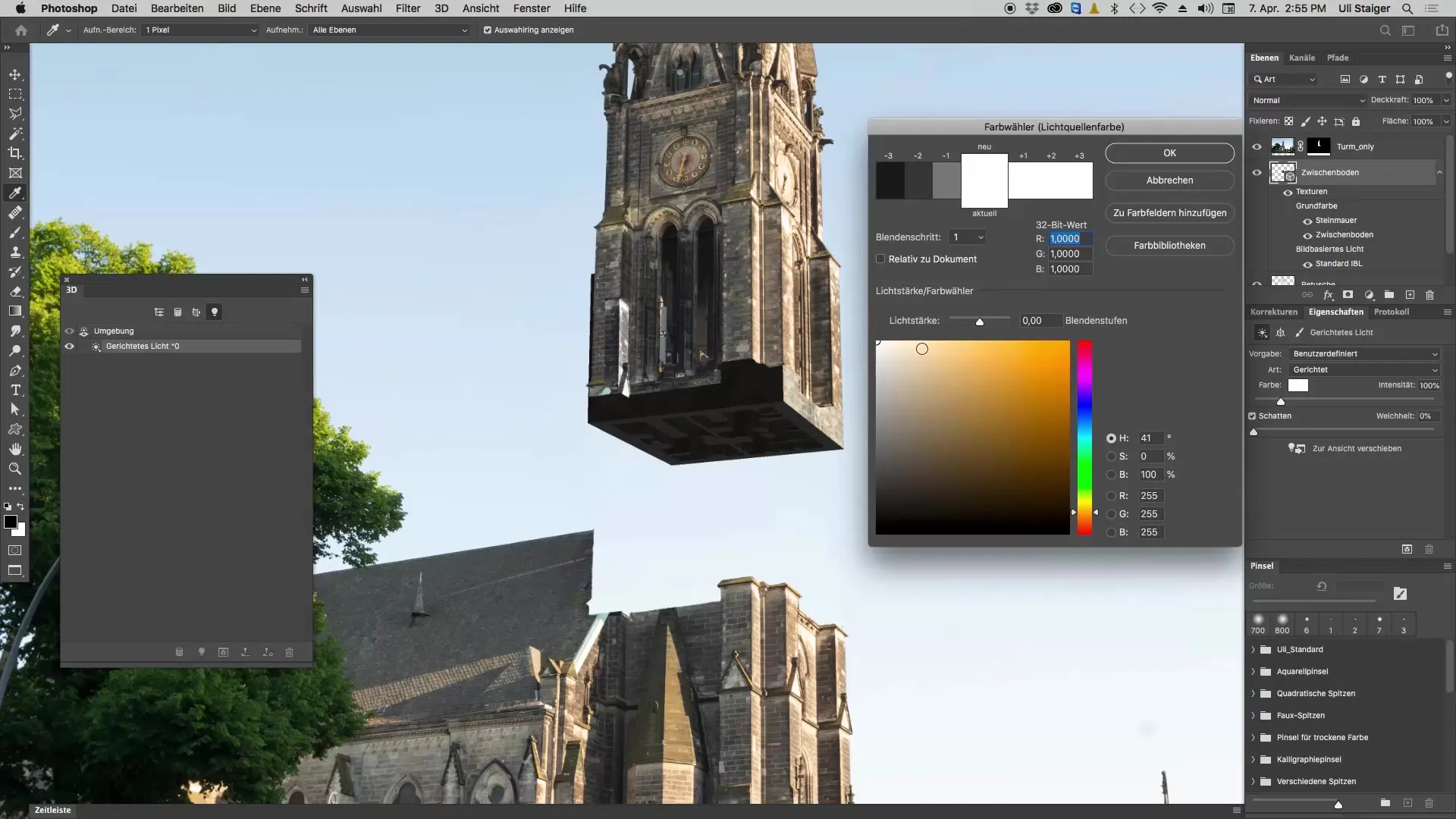Click the Home icon in options bar
The width and height of the screenshot is (1456, 819).
[x=21, y=30]
